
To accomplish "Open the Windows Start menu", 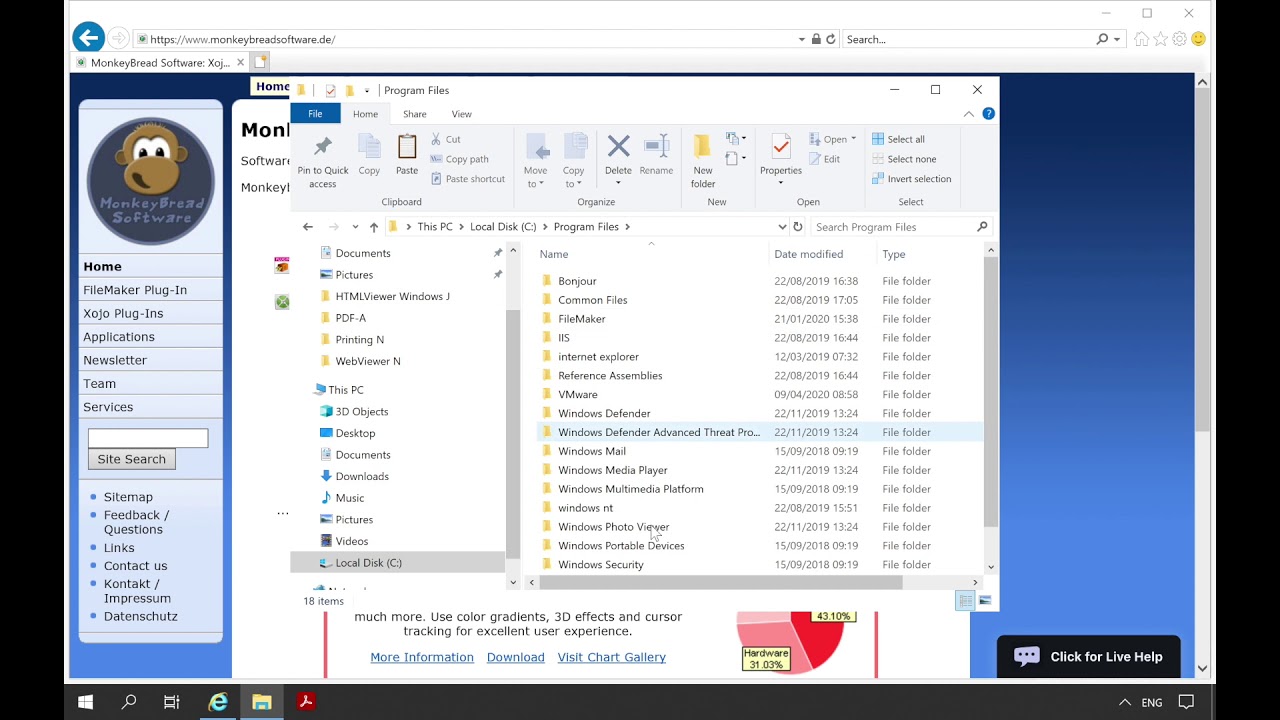I will (85, 702).
